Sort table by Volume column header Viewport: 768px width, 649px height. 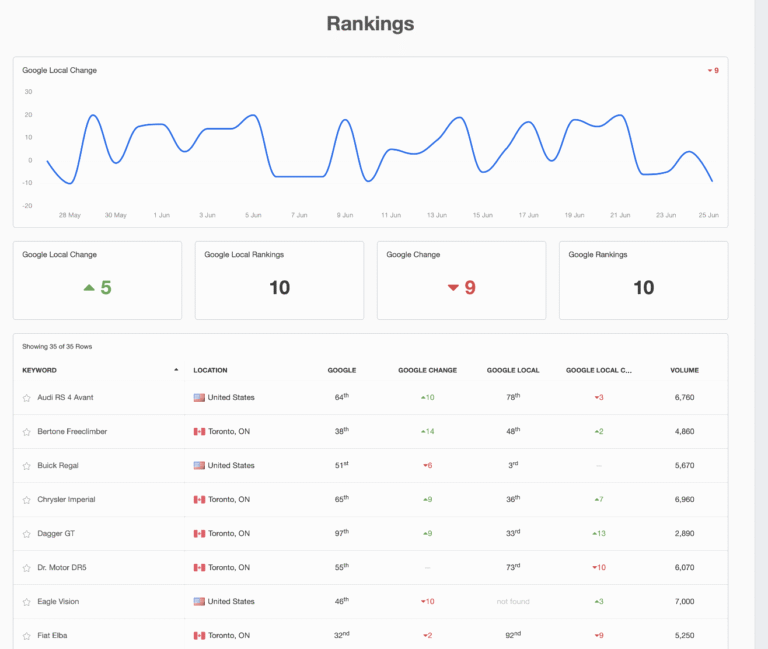pos(684,370)
